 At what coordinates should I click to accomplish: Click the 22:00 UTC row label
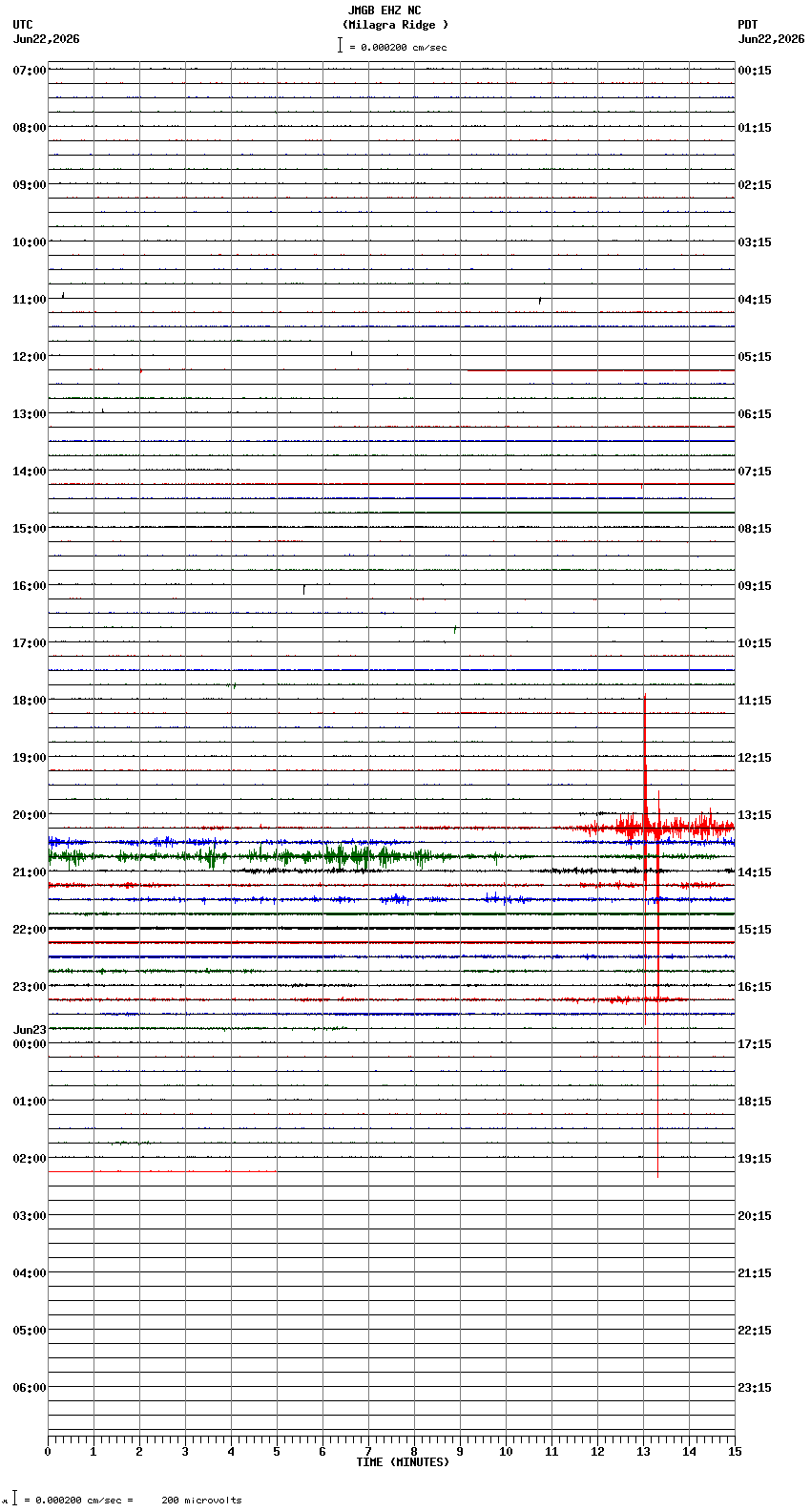tap(30, 930)
